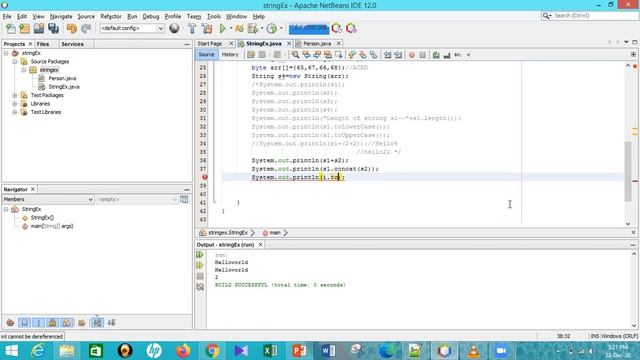
Task: Toggle Show Inherited Members in Navigator
Action: click(11, 323)
